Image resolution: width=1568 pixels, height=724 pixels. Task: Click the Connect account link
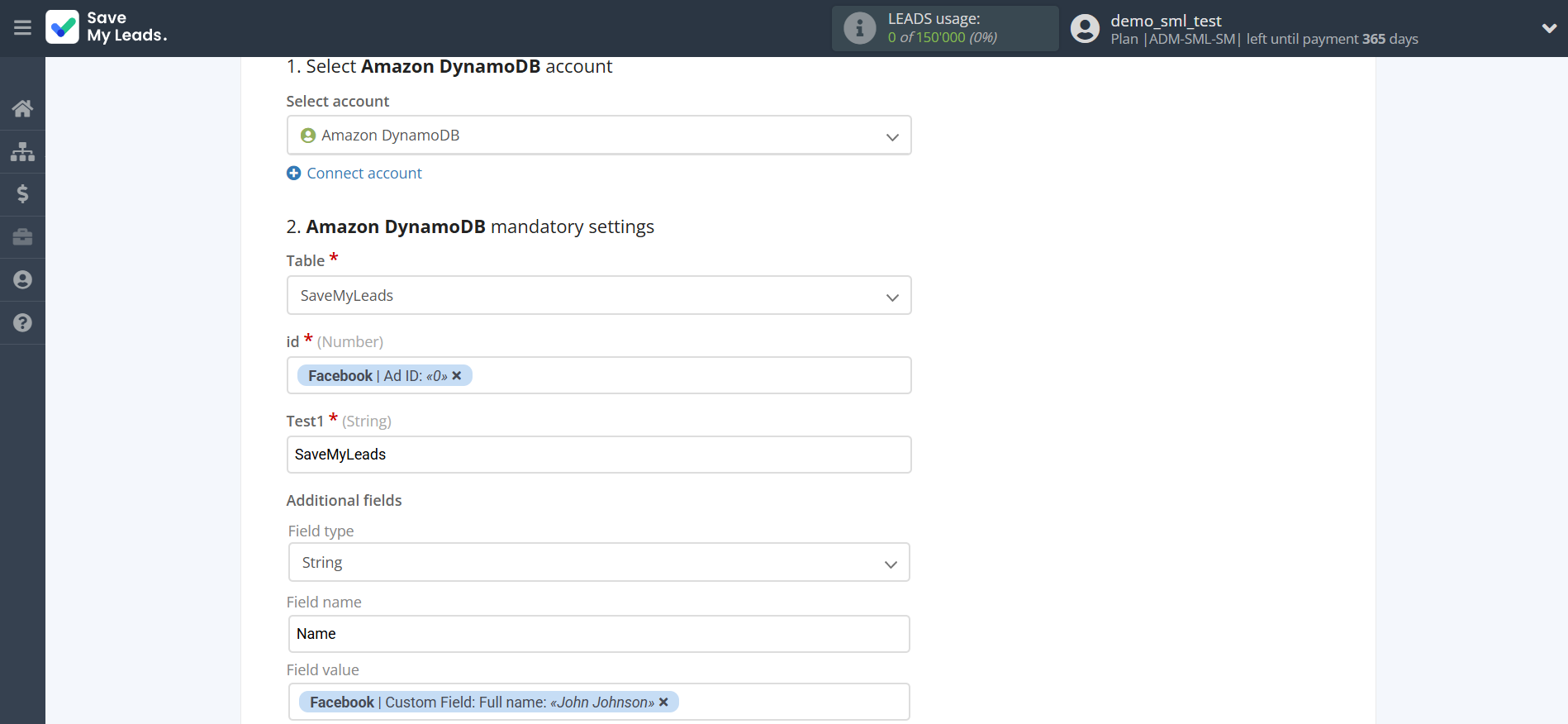click(x=363, y=174)
